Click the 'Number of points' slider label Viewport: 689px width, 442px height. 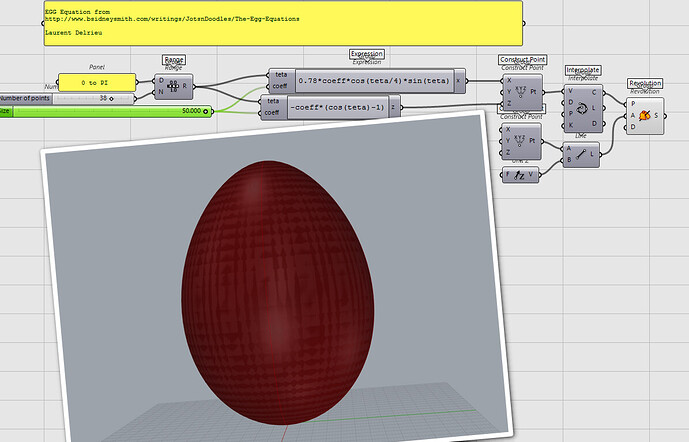(25, 98)
